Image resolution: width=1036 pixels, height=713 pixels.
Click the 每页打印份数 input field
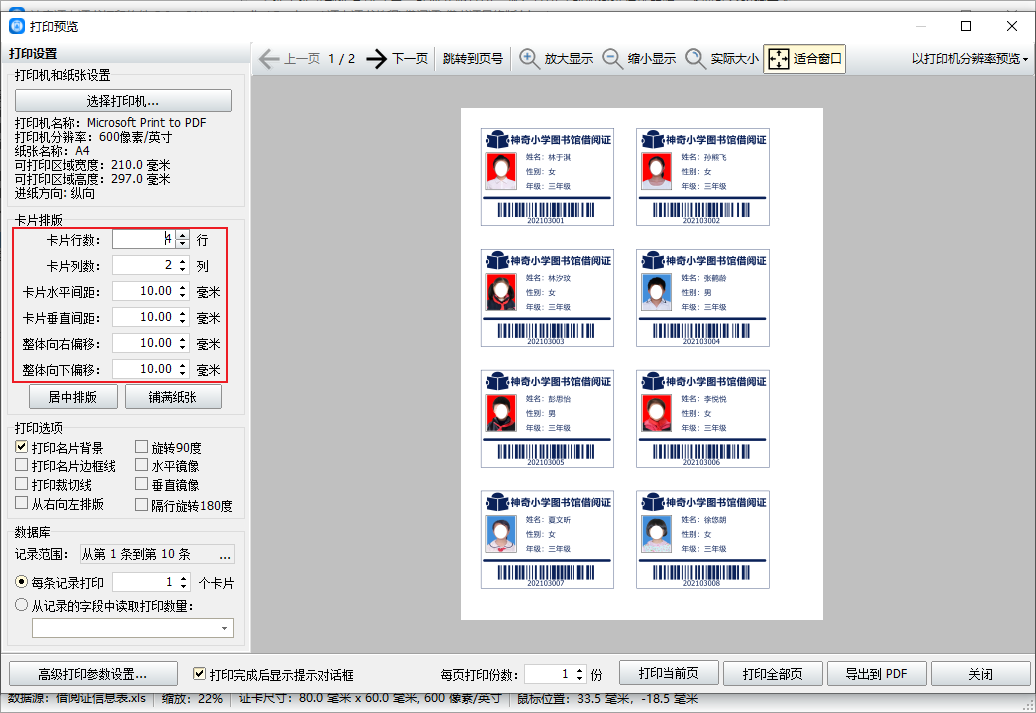pos(547,674)
